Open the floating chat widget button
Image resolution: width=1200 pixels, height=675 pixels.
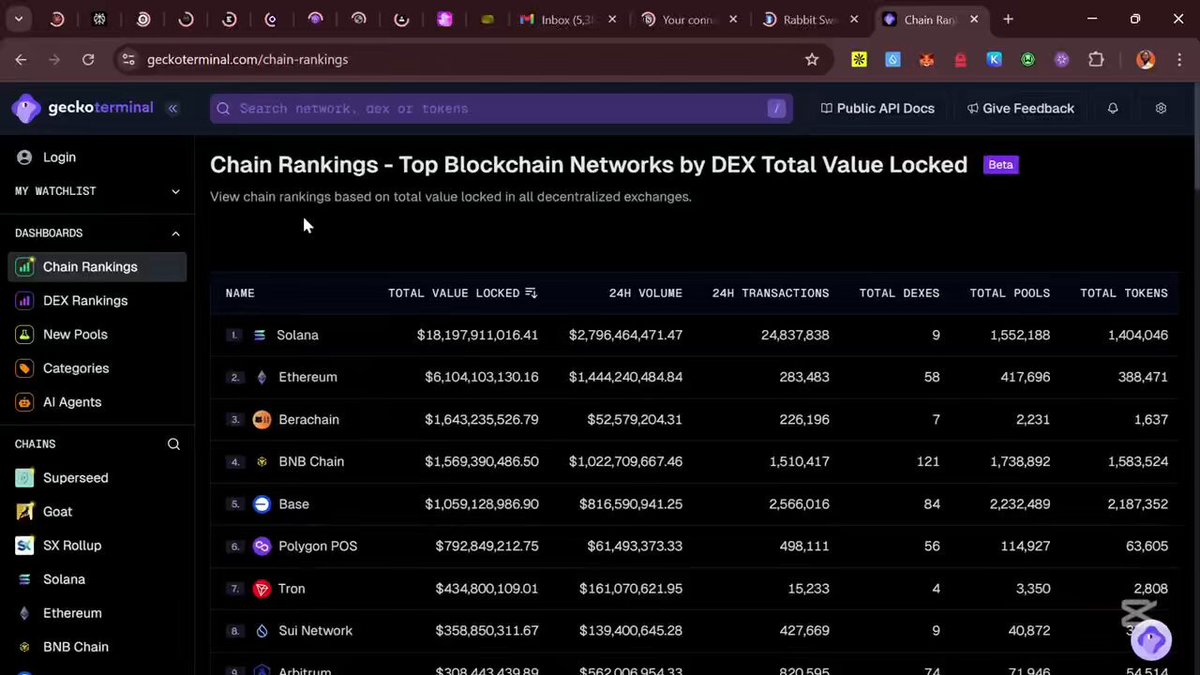[1151, 641]
